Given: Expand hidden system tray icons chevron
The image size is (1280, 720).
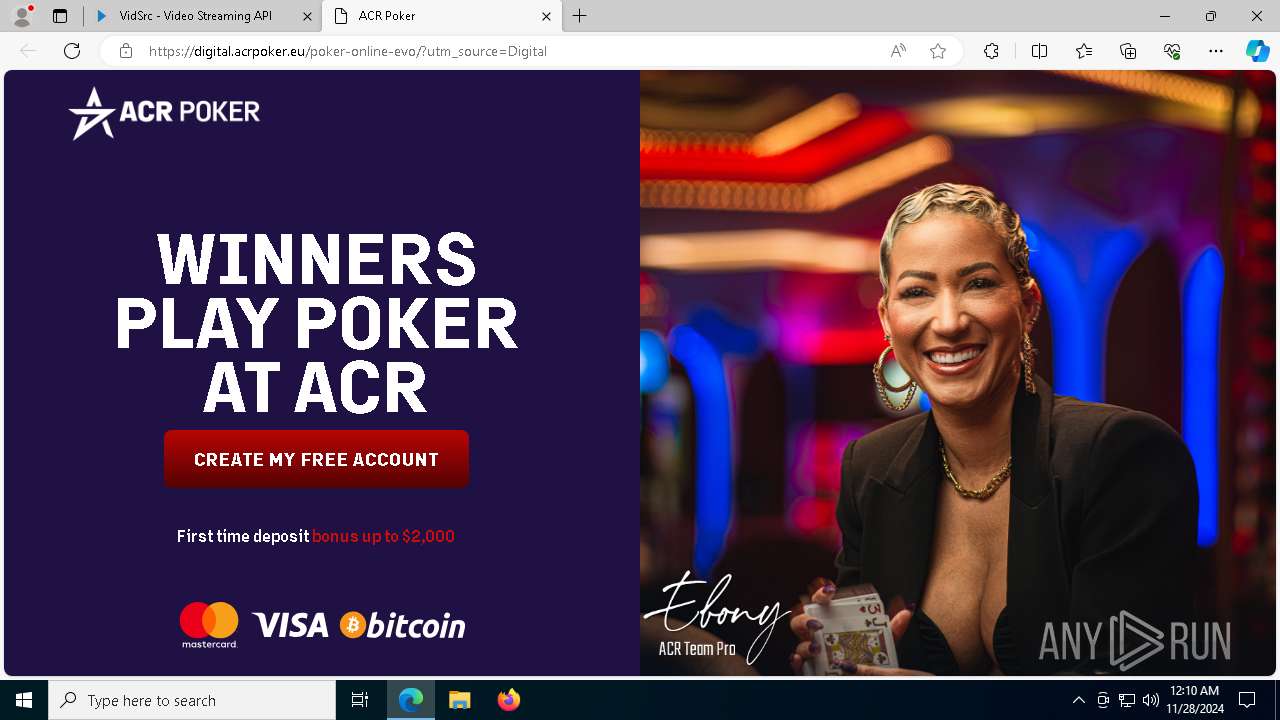Looking at the screenshot, I should click(1078, 700).
